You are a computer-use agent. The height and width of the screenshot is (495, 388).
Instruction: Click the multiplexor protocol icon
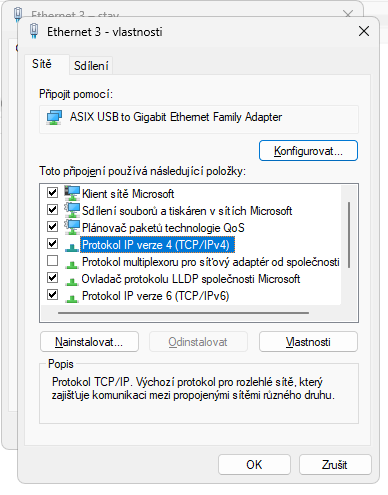tap(72, 264)
